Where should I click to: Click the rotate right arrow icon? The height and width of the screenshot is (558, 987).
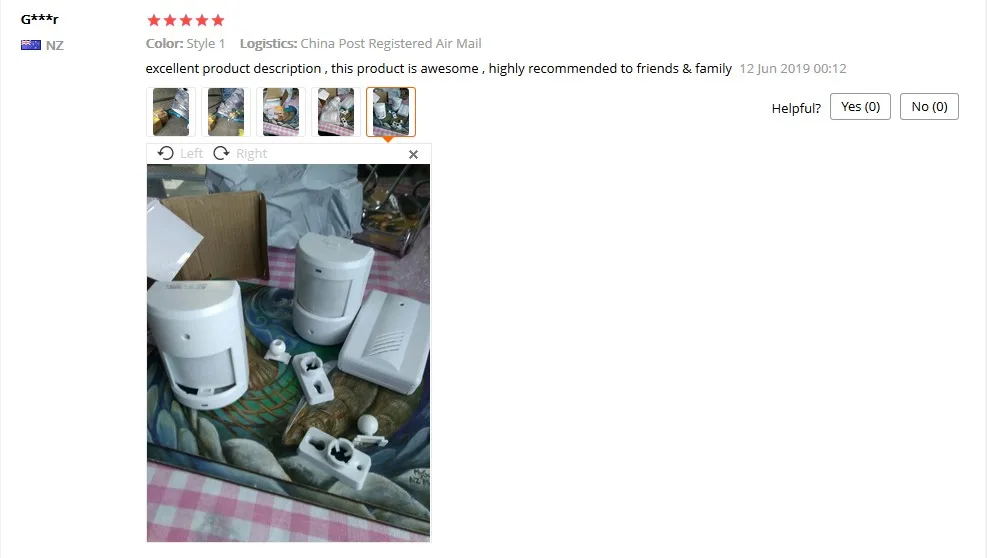click(x=221, y=153)
